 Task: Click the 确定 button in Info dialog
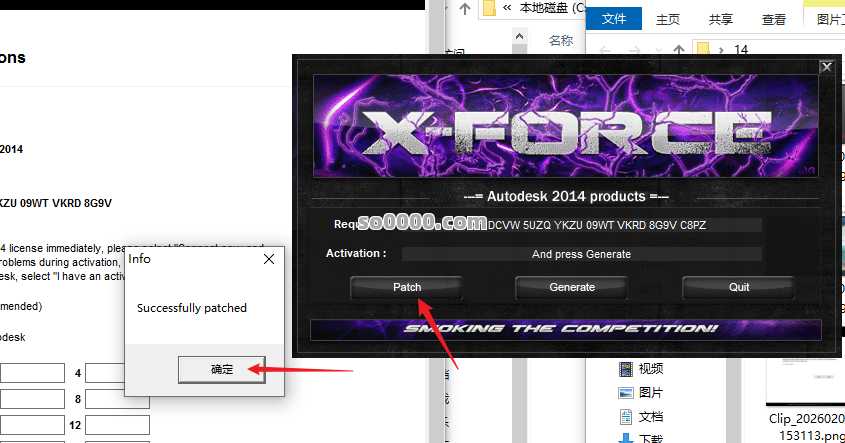(221, 369)
